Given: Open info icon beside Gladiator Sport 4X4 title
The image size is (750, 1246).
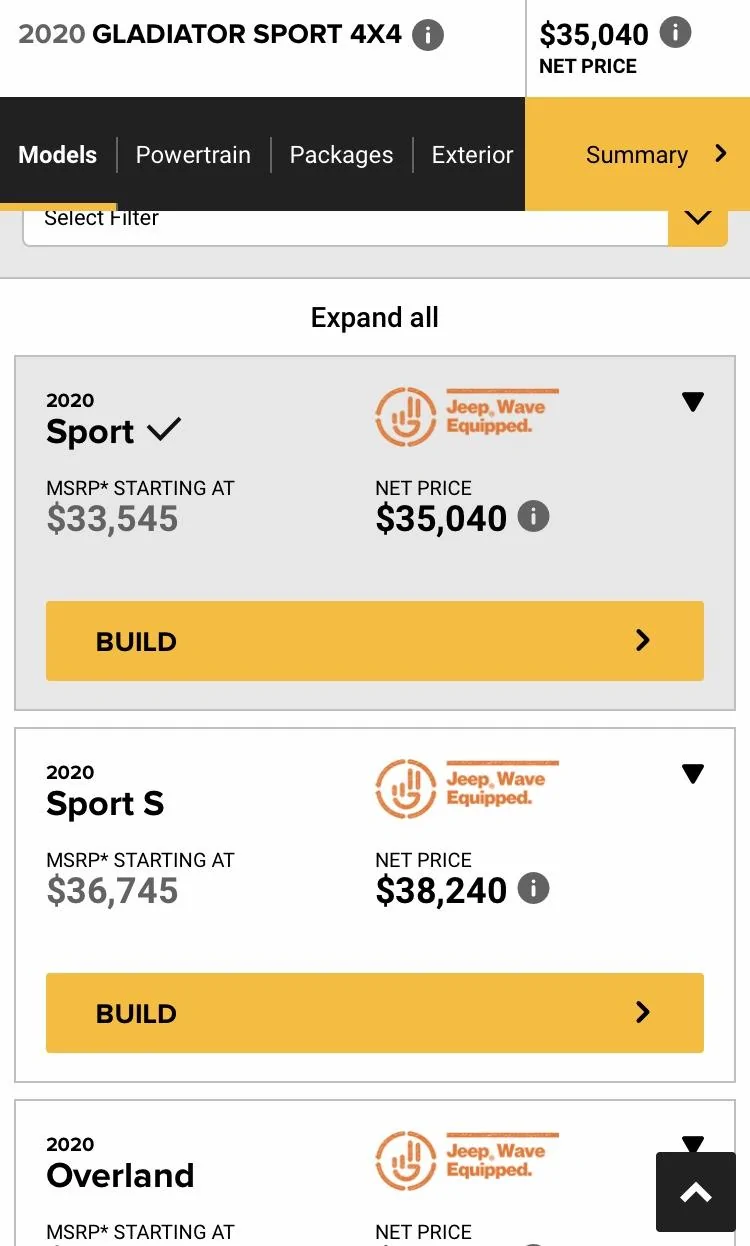Looking at the screenshot, I should click(x=428, y=35).
